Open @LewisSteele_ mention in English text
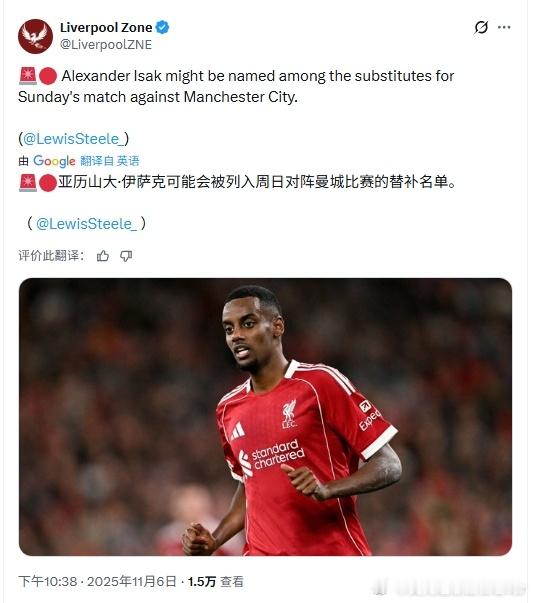The image size is (533, 603). coord(73,139)
